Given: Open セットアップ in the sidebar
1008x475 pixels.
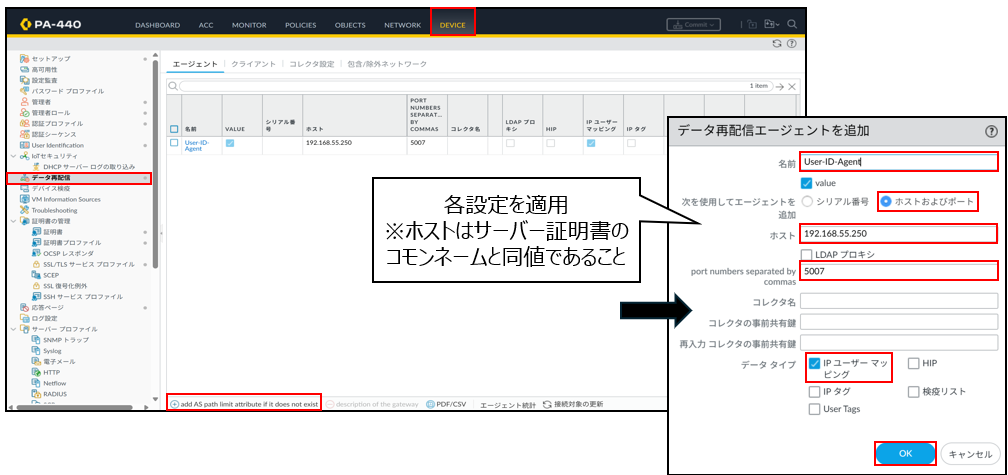Looking at the screenshot, I should (50, 58).
